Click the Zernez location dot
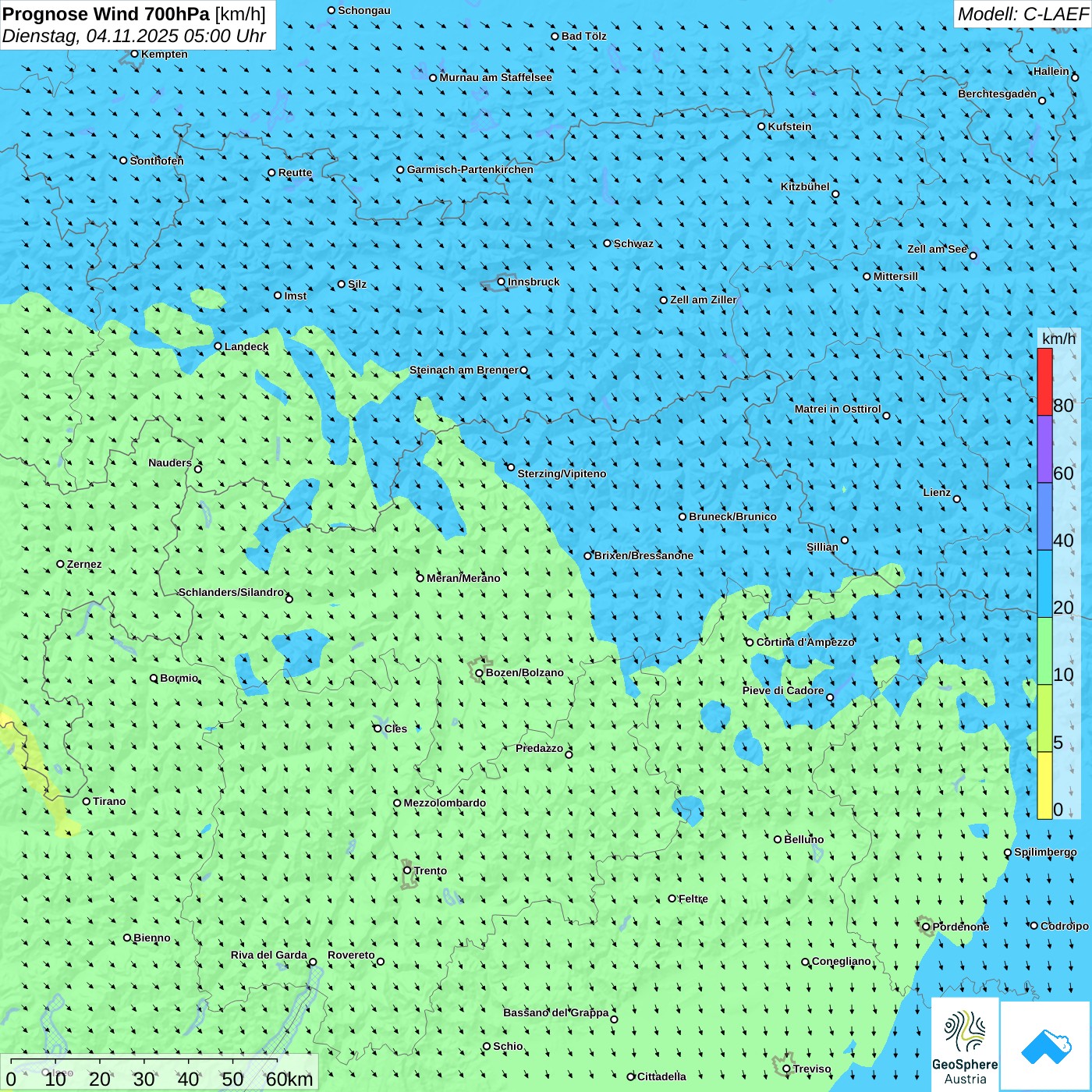 (60, 564)
